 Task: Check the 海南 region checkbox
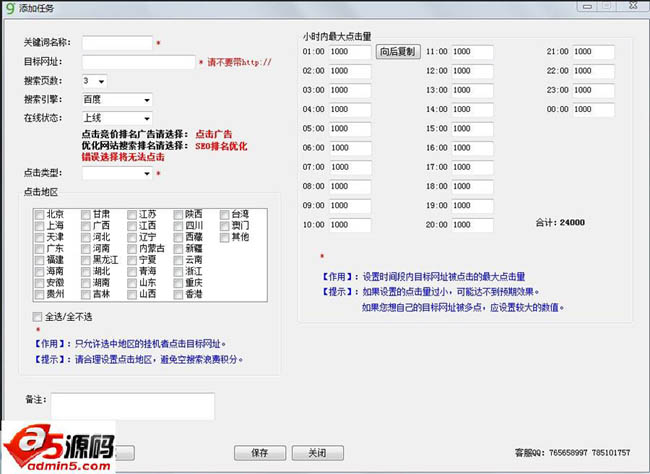click(x=40, y=272)
